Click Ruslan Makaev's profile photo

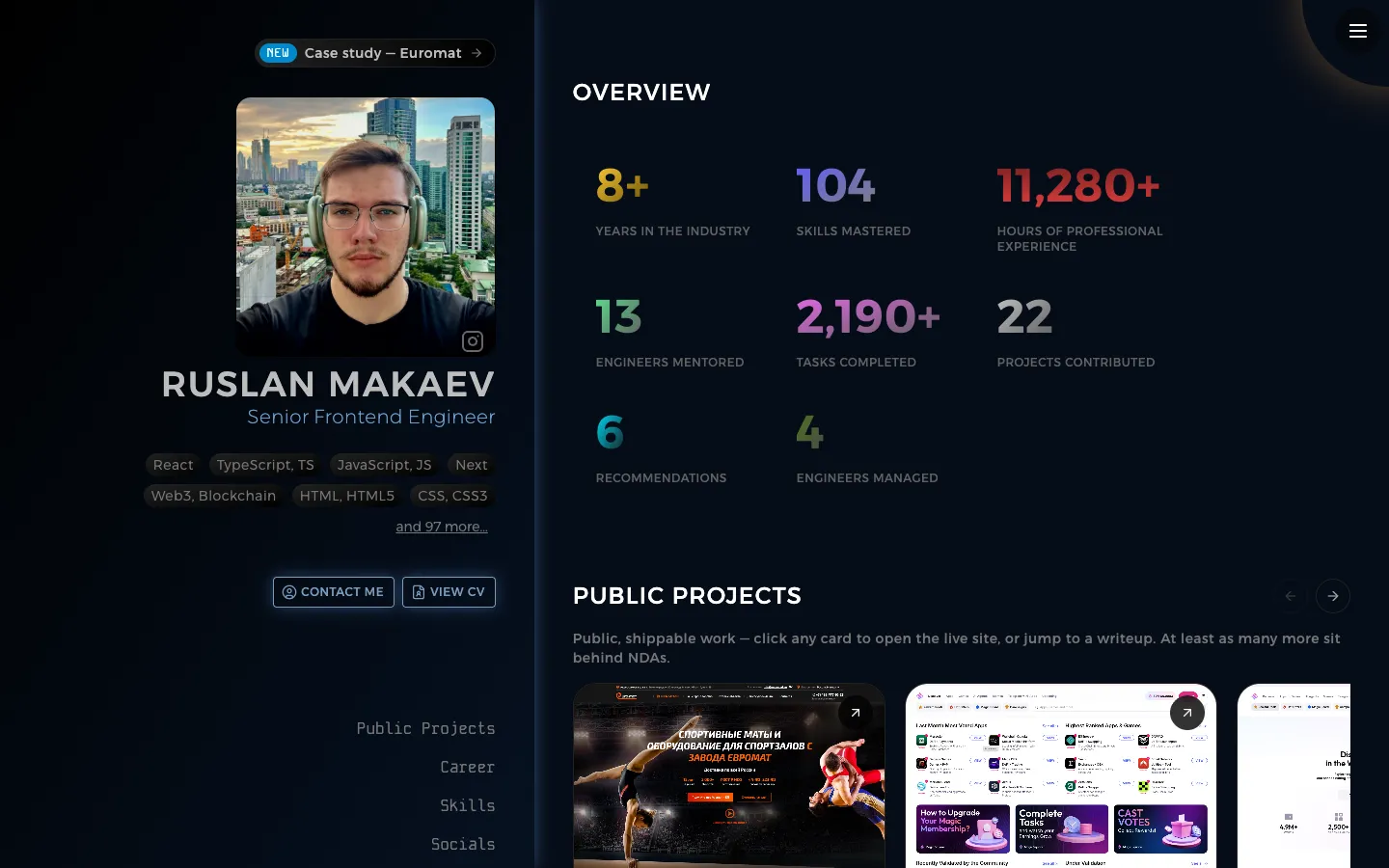[x=366, y=227]
